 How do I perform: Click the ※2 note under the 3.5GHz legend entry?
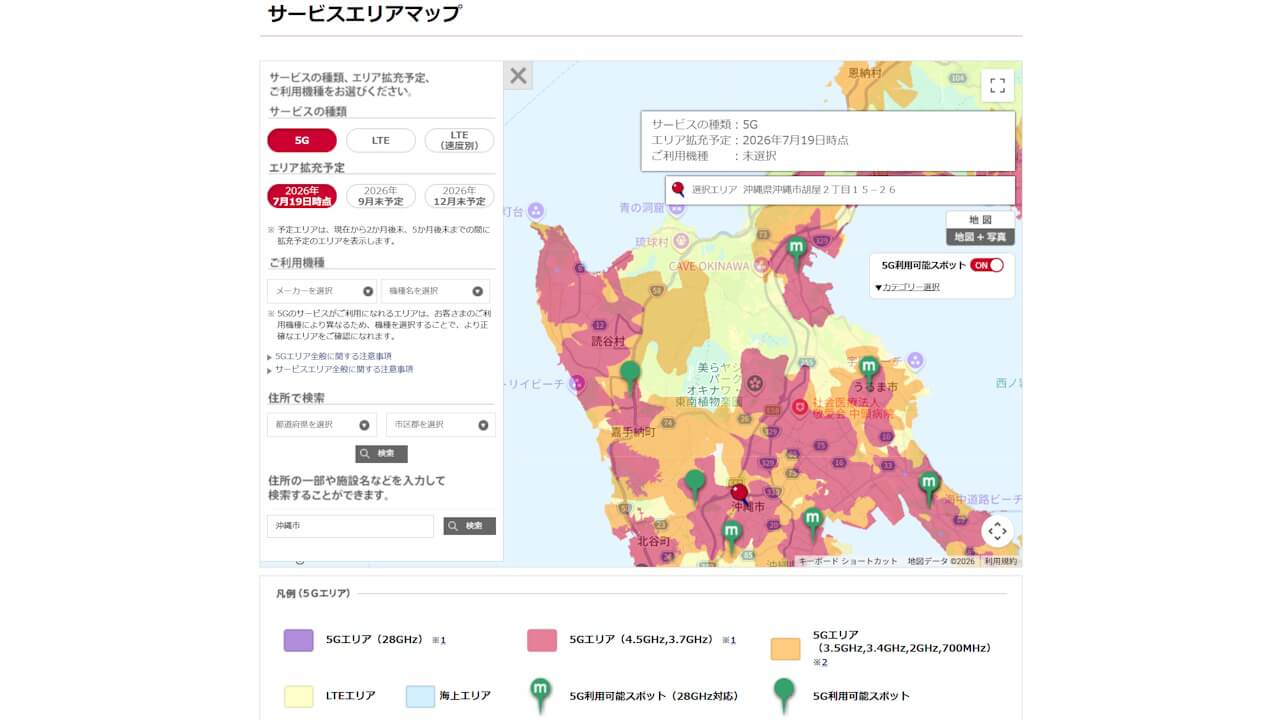[819, 662]
